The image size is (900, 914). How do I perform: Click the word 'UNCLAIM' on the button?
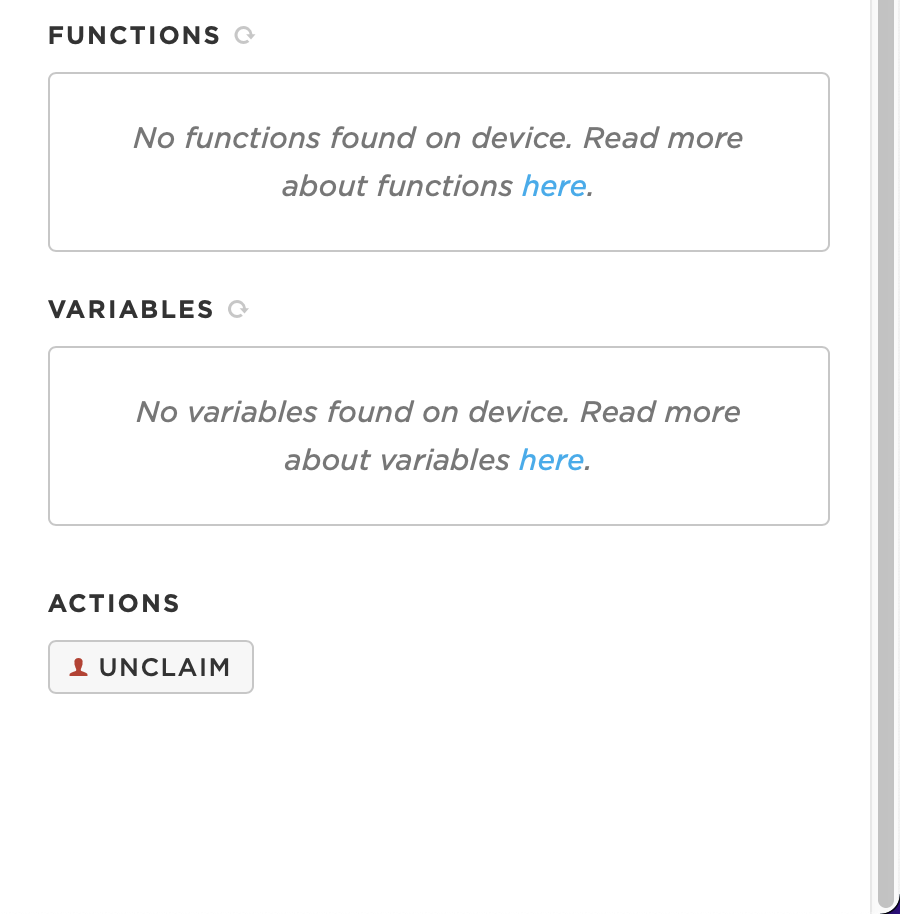pos(165,667)
